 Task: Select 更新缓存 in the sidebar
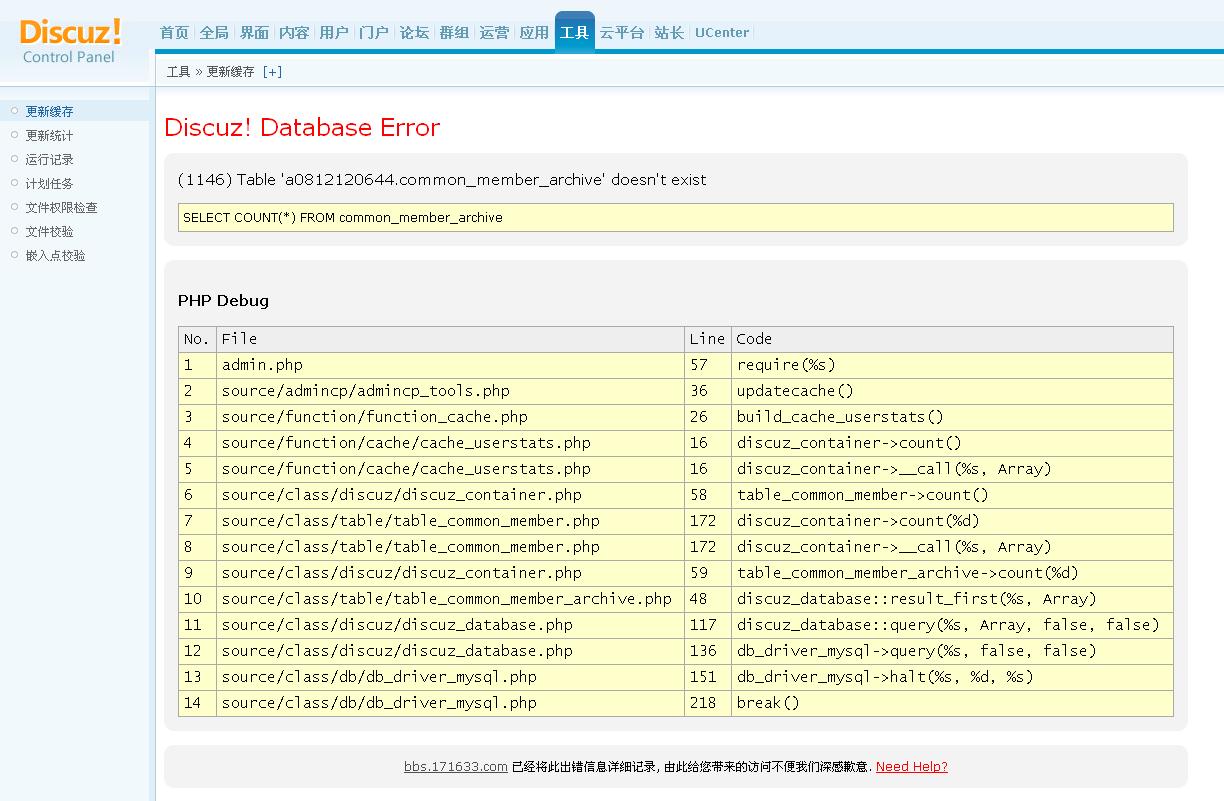tap(49, 112)
